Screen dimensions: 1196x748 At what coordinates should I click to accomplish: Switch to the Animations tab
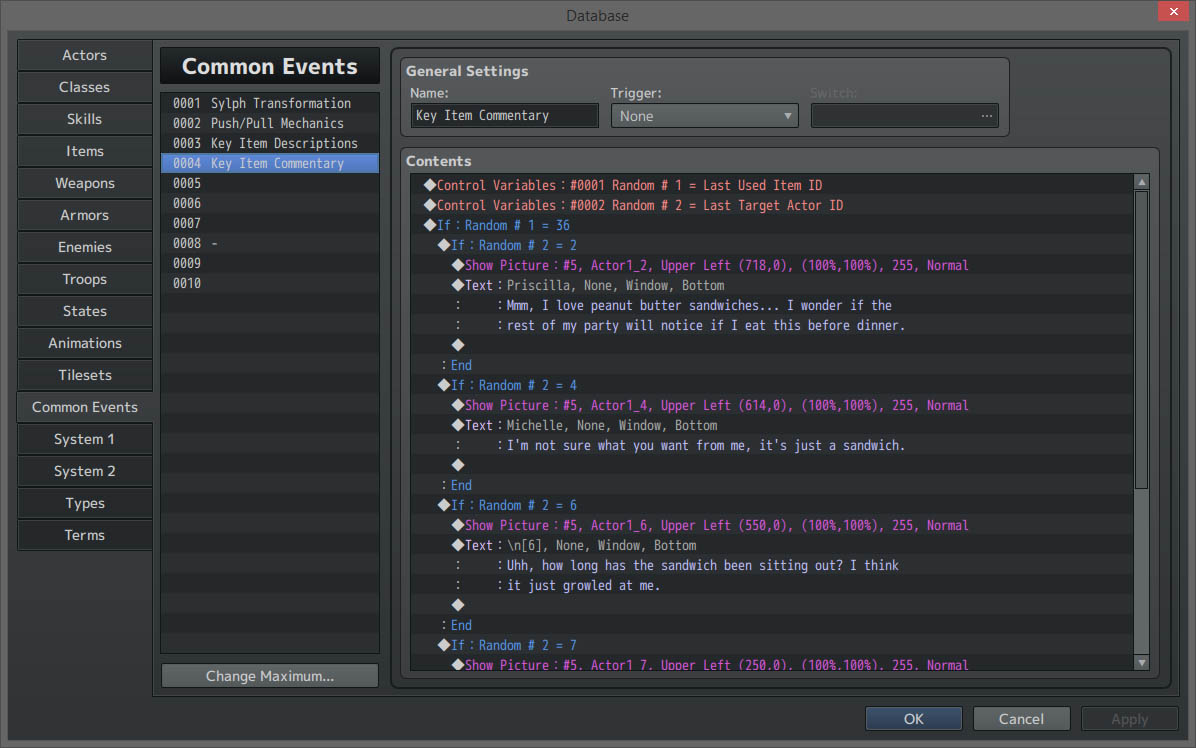click(85, 343)
